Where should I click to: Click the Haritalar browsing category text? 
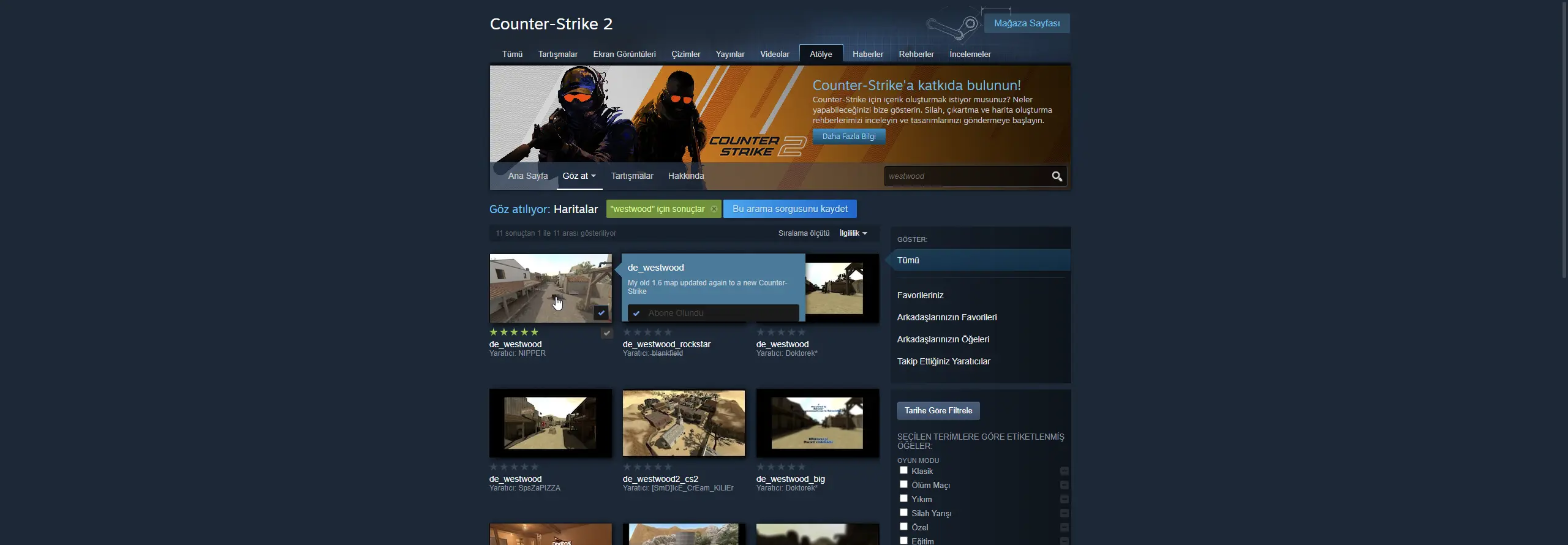[x=575, y=209]
